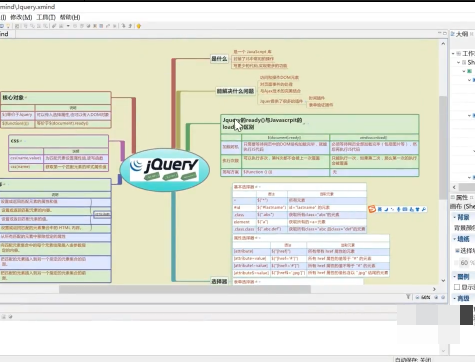Collapse the 图例 section in properties
Screen dimensions: 475x362
tap(455, 276)
